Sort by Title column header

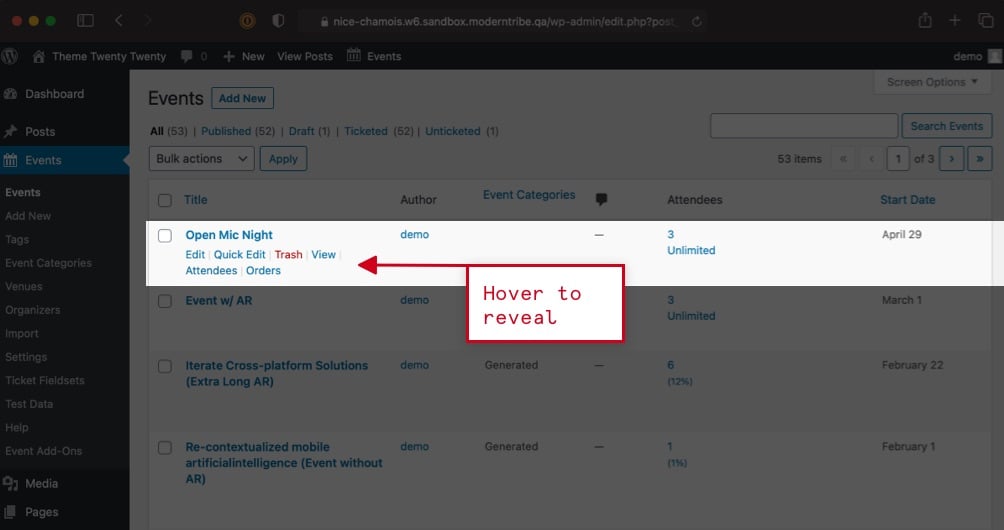point(196,200)
